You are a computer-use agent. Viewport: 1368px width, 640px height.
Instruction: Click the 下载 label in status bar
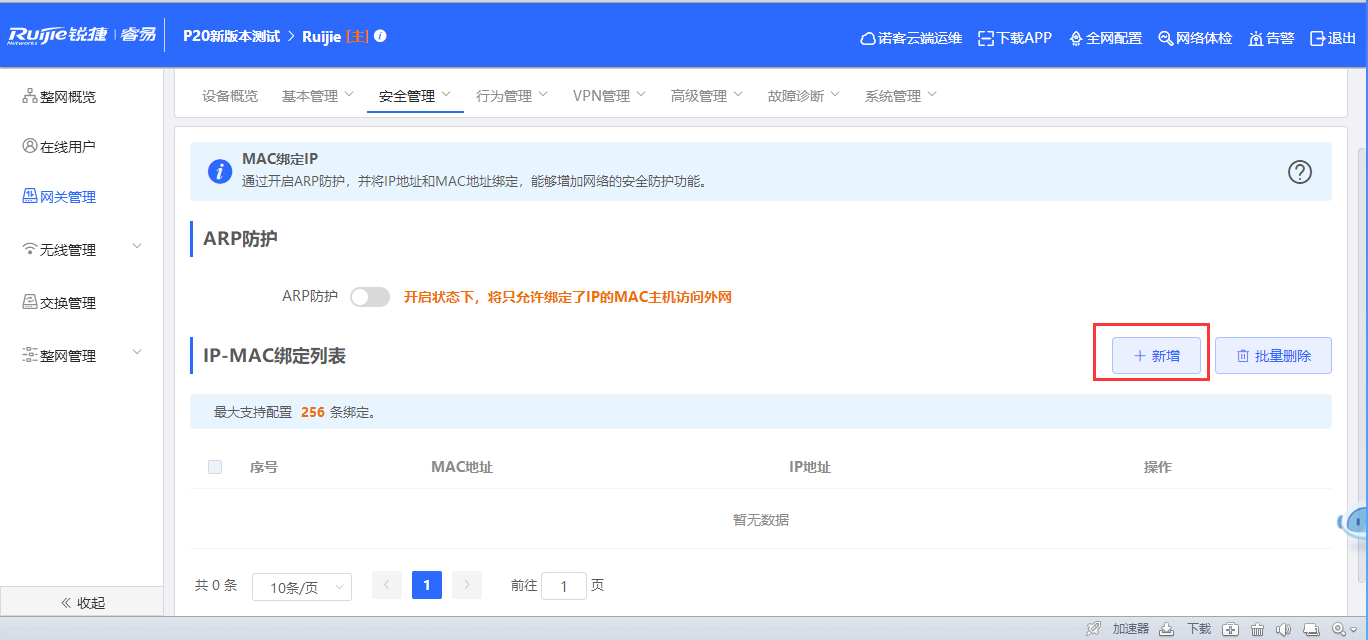(1199, 629)
